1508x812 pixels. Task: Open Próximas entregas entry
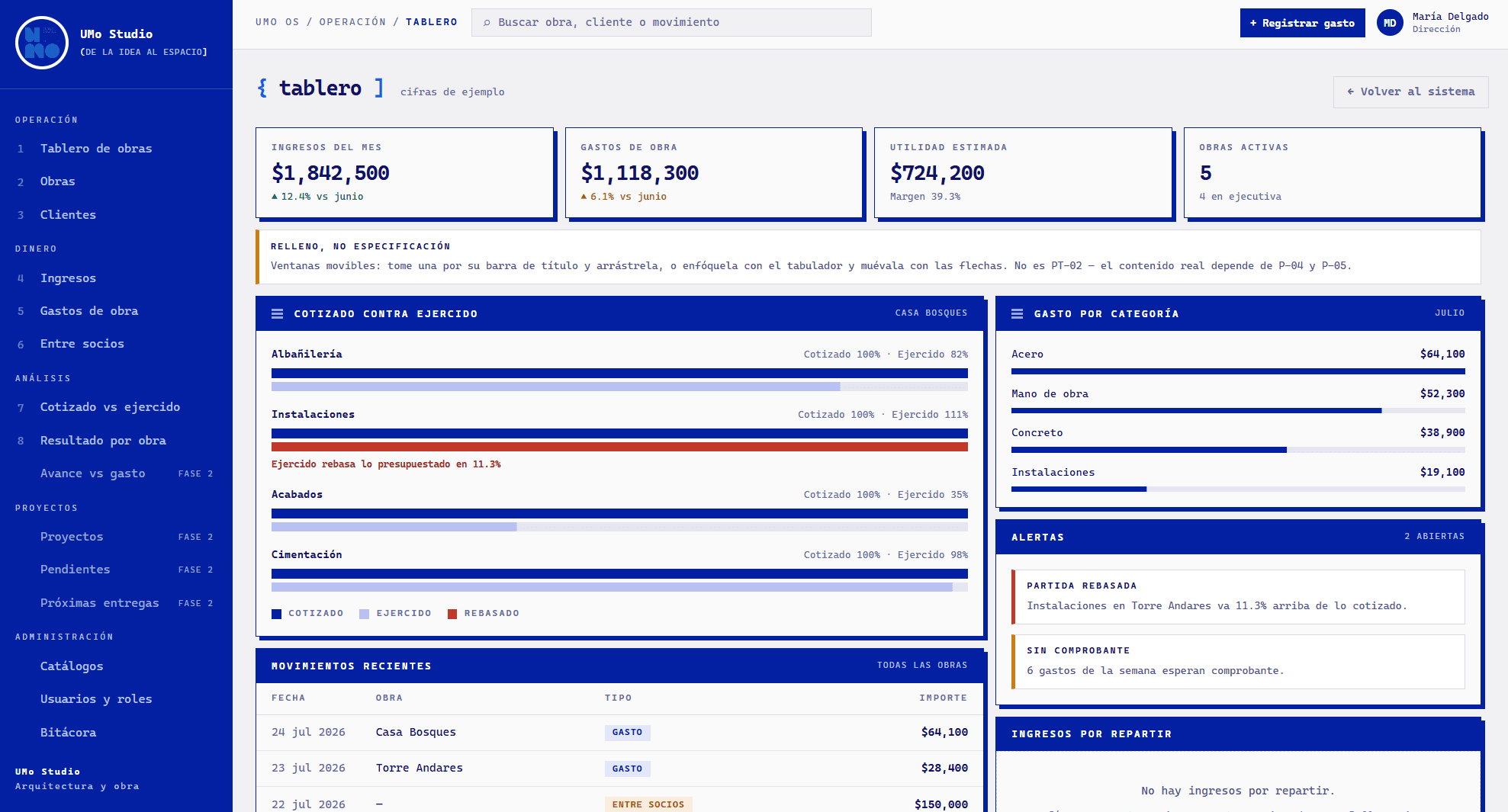coord(116,603)
